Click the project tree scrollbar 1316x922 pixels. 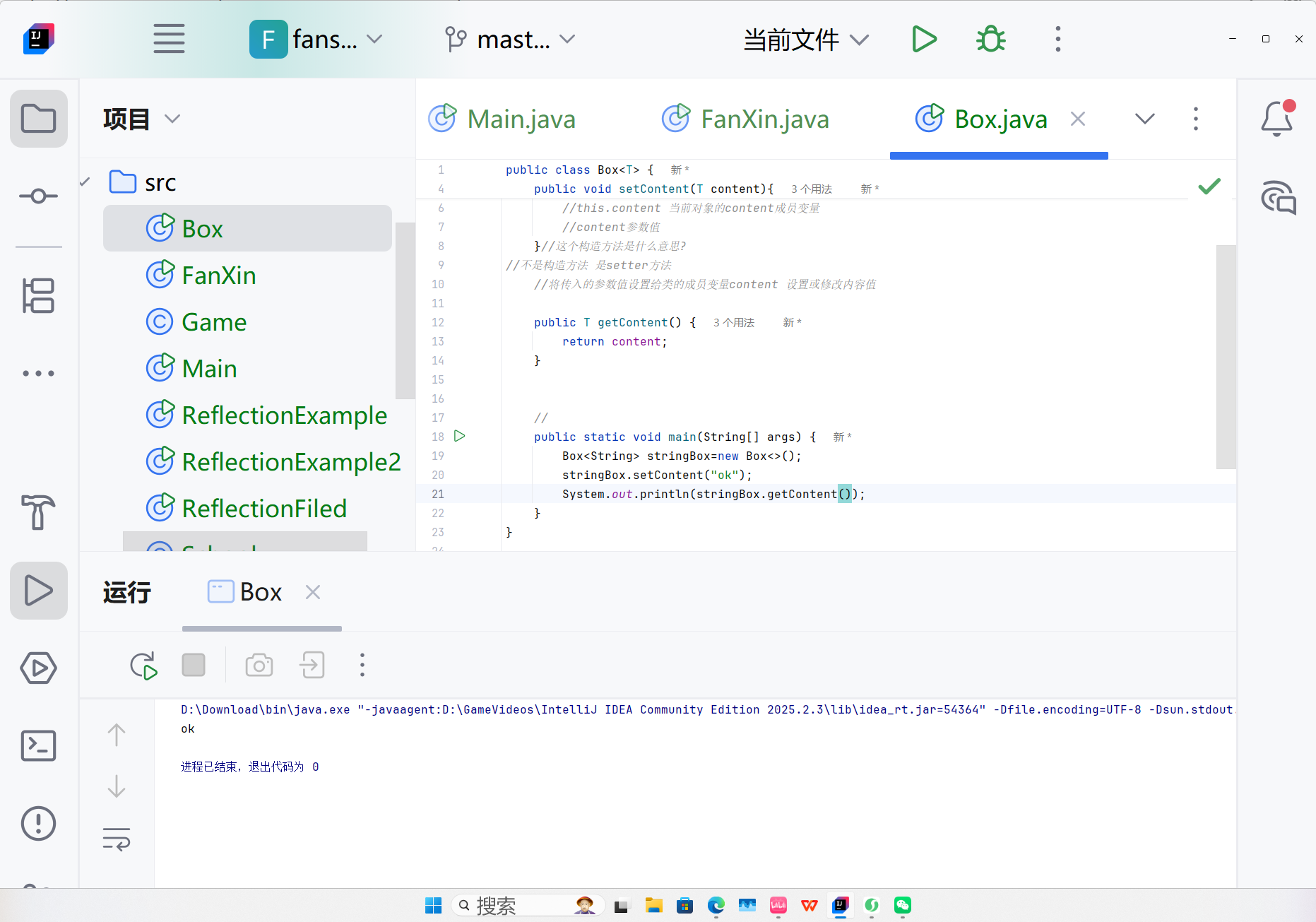[405, 310]
